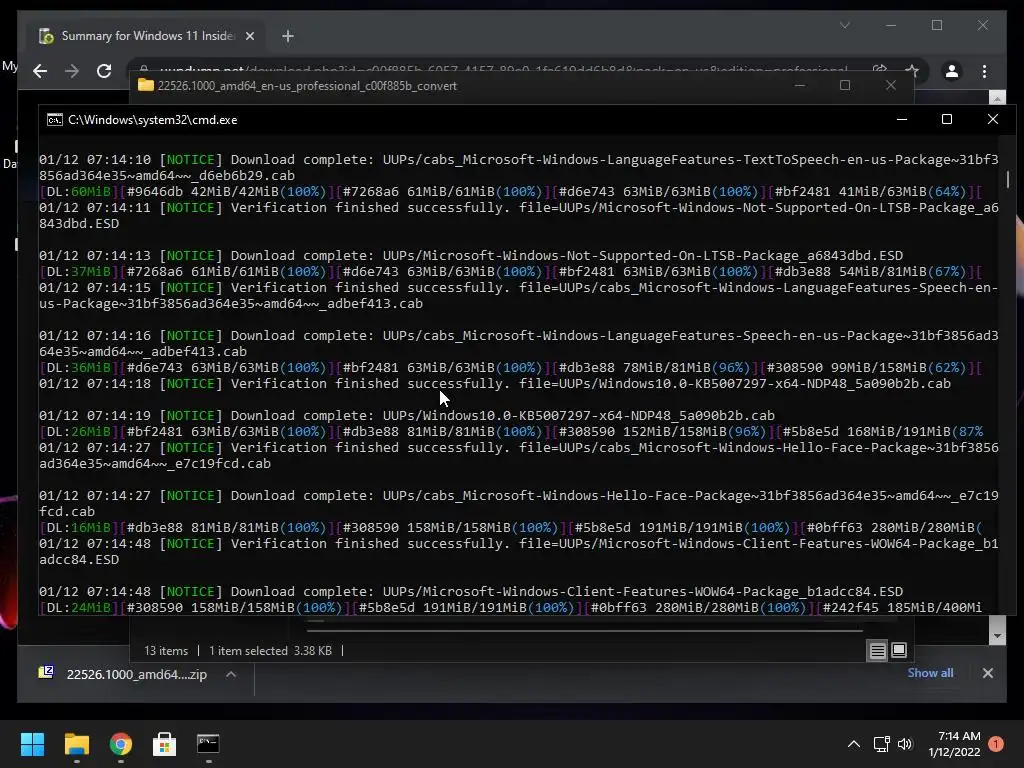Maximize the cmd.exe window
Viewport: 1024px width, 768px height.
click(x=947, y=120)
